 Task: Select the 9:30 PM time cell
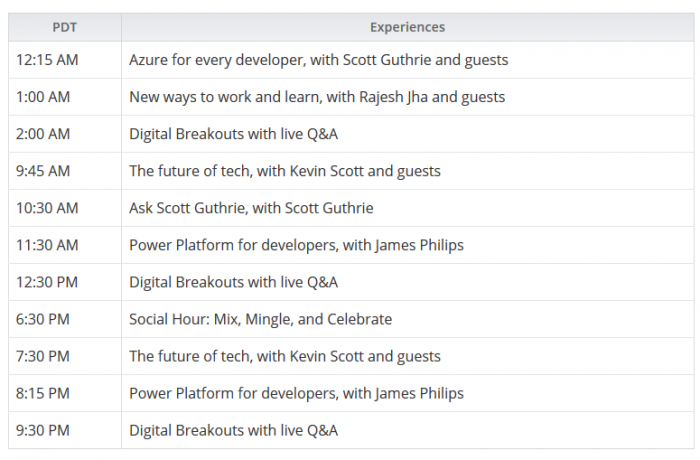(x=43, y=430)
